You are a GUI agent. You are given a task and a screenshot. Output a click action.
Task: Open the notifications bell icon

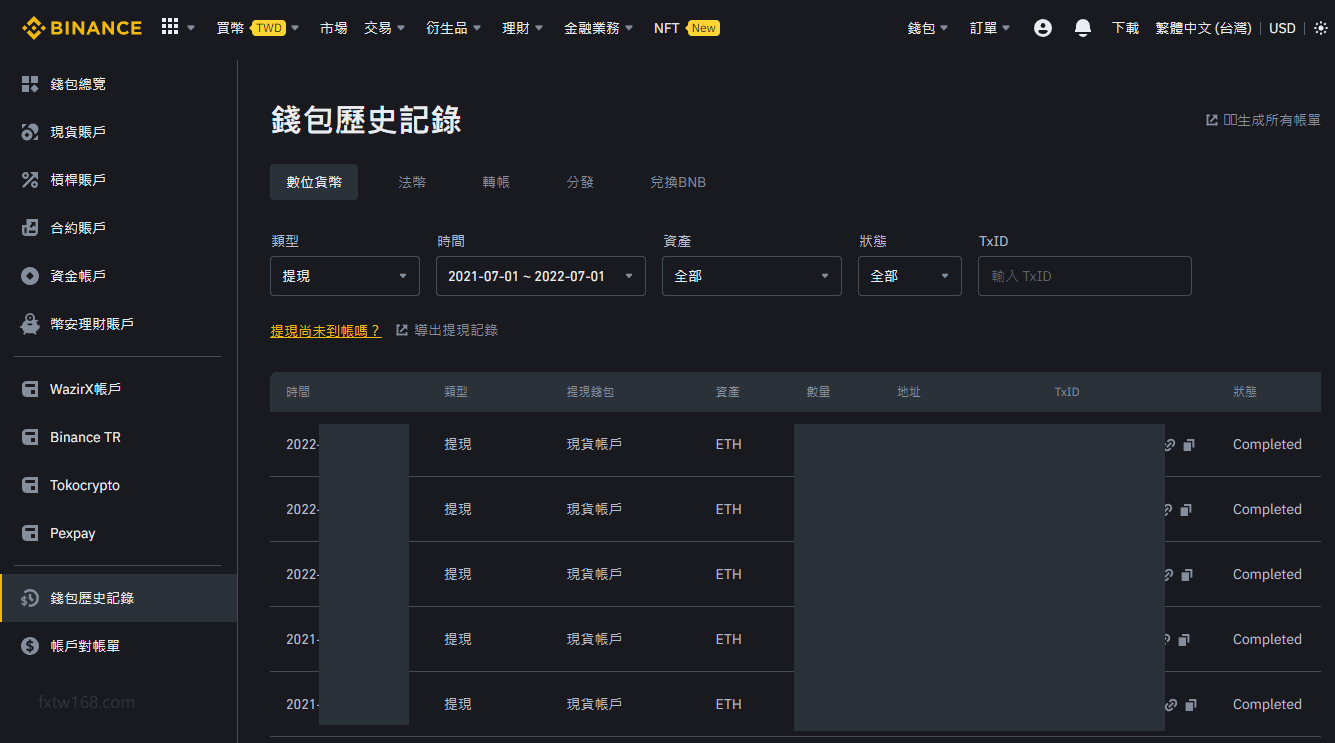point(1082,27)
